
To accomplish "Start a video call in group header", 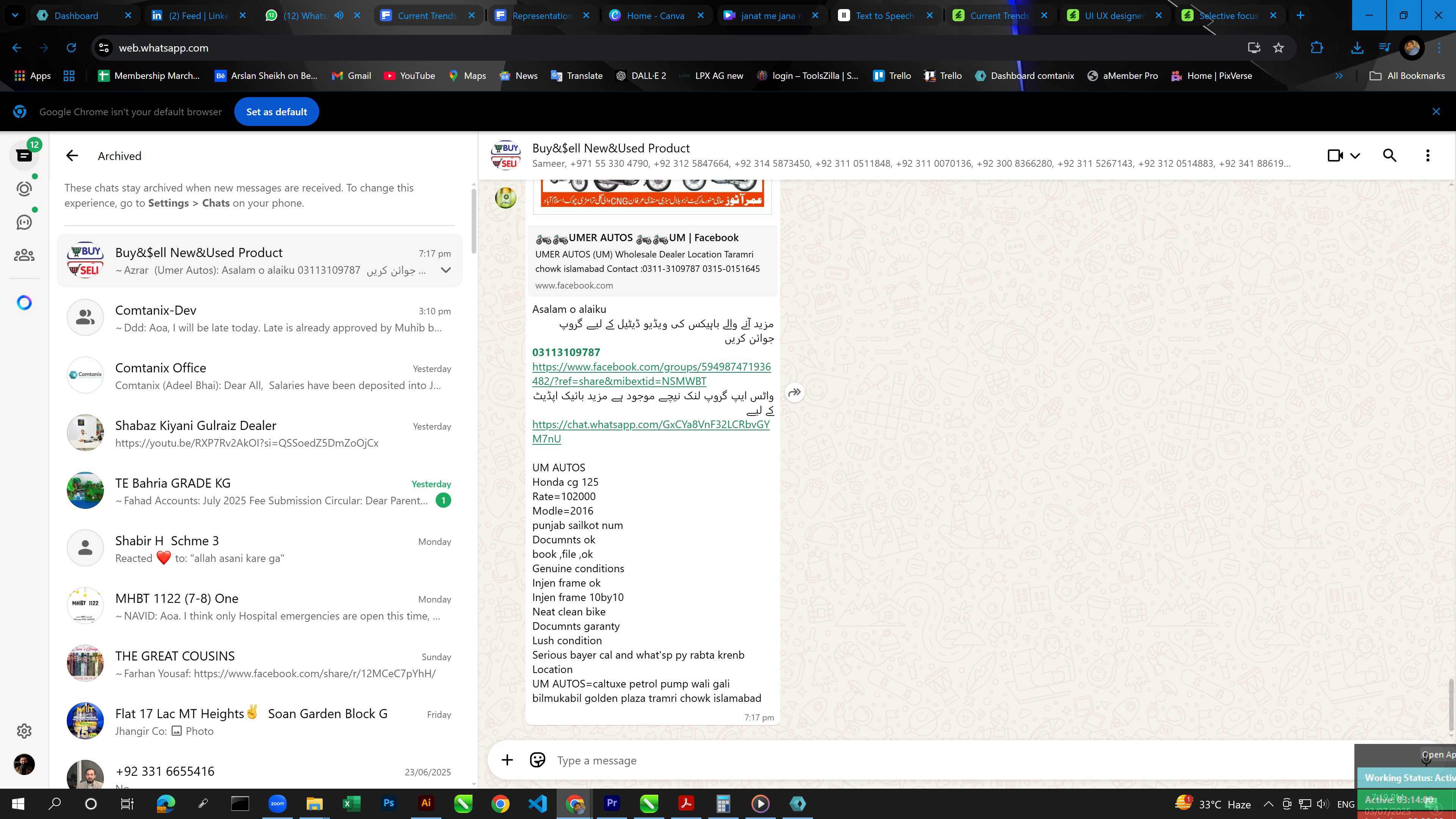I will click(x=1335, y=155).
